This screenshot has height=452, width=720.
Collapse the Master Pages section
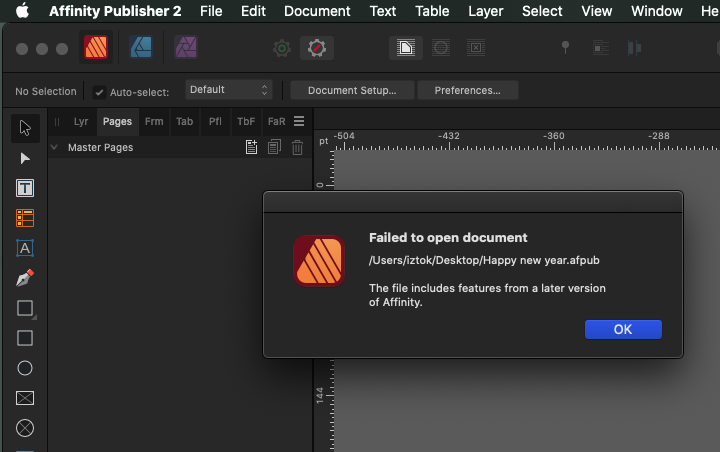pyautogui.click(x=54, y=147)
